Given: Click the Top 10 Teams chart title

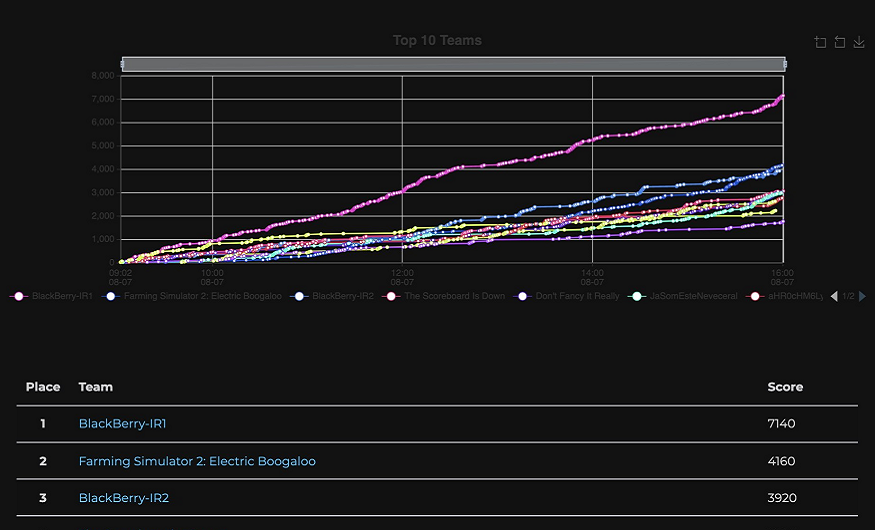Looking at the screenshot, I should [x=437, y=41].
